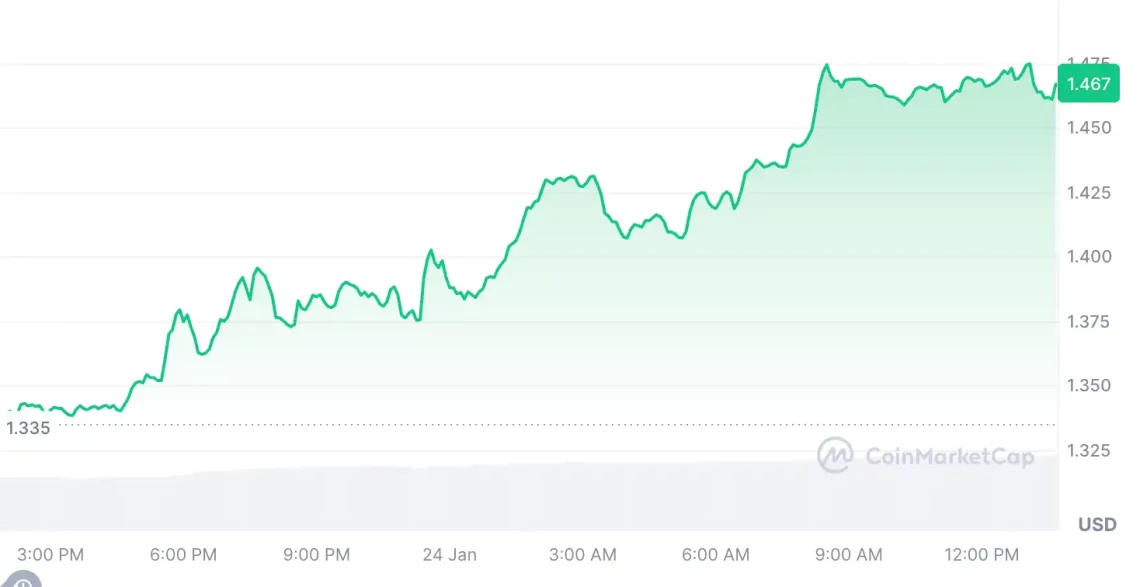Click the 1.325 price axis label
This screenshot has width=1140, height=587.
tap(1088, 450)
